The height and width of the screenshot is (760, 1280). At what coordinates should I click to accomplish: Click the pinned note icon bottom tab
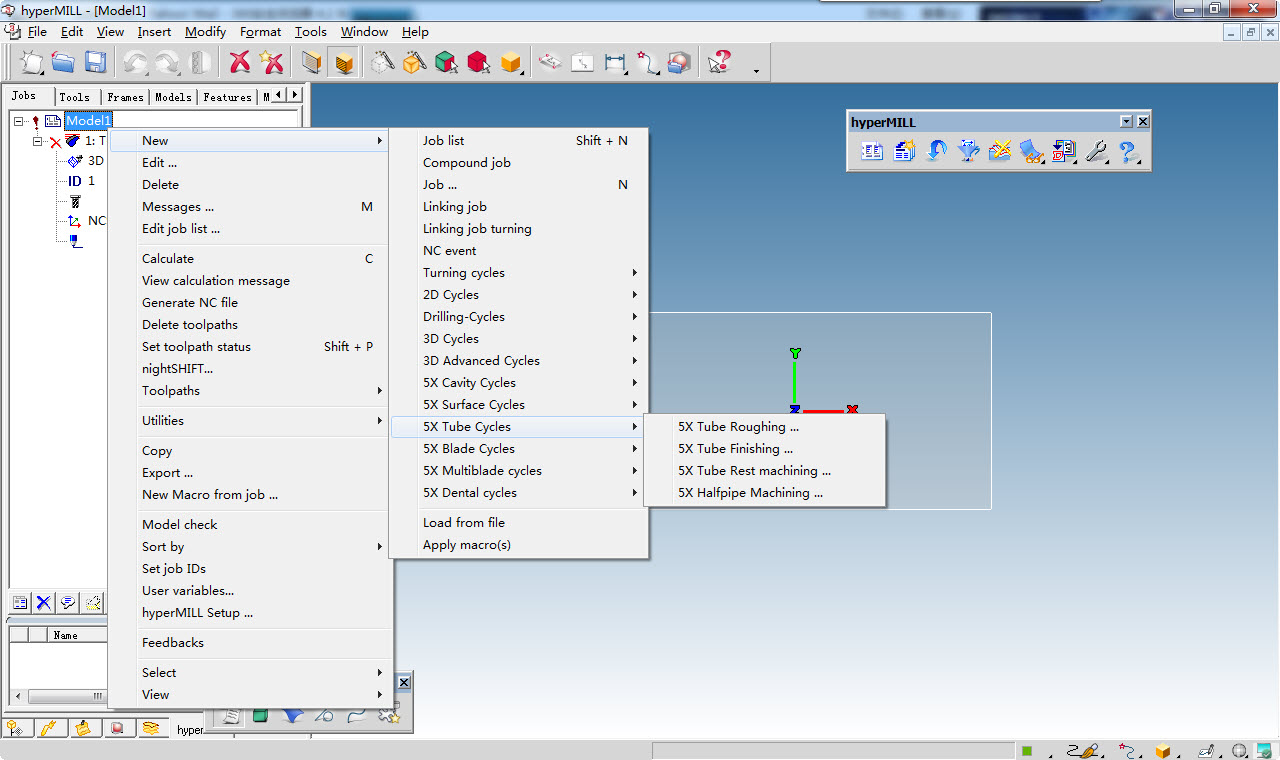[83, 728]
